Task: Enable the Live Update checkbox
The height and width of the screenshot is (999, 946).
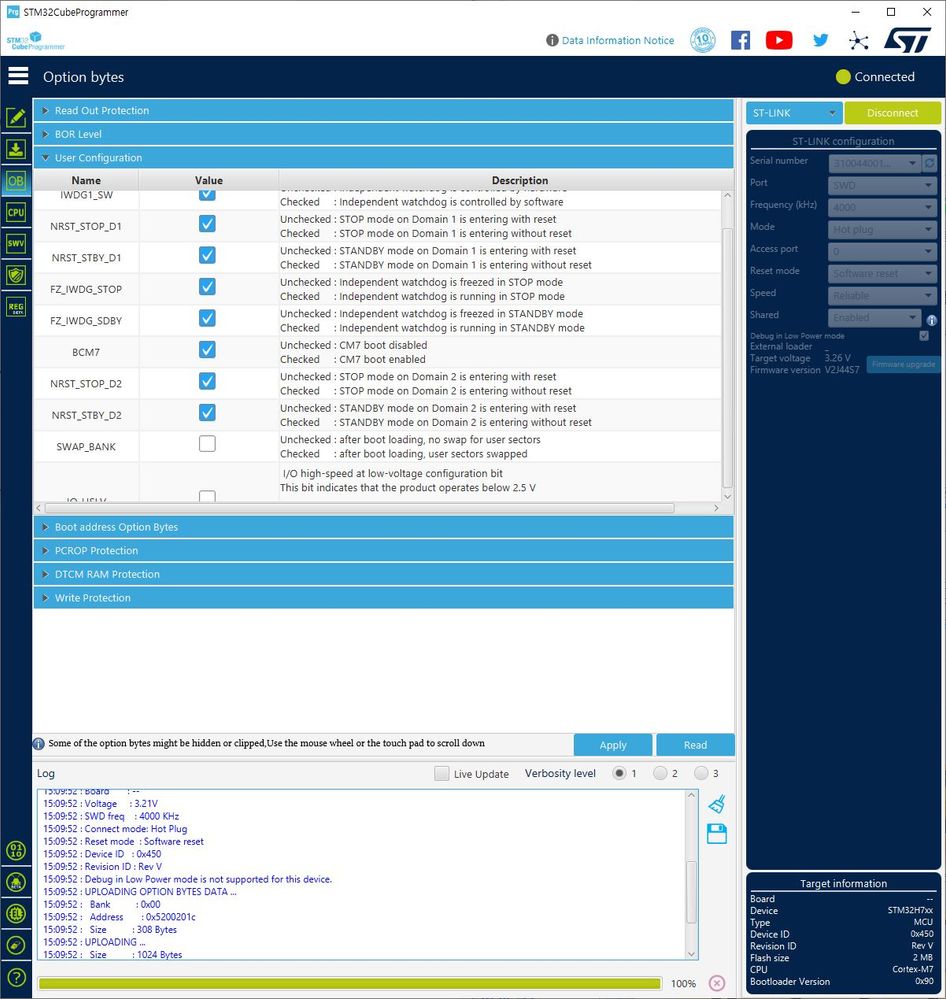Action: click(441, 773)
